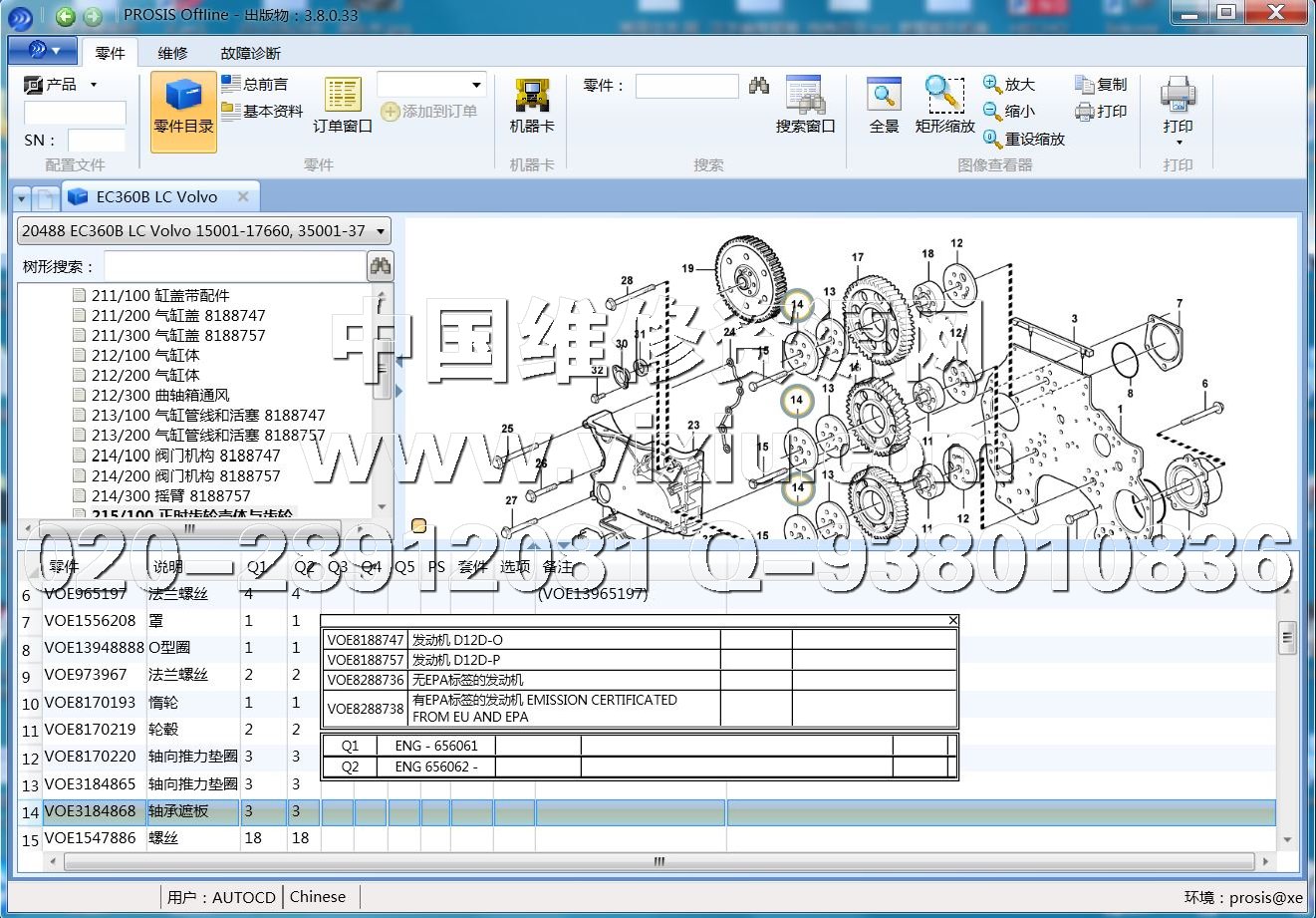Open the 零件目录 parts catalog icon
This screenshot has height=918, width=1316.
[183, 108]
